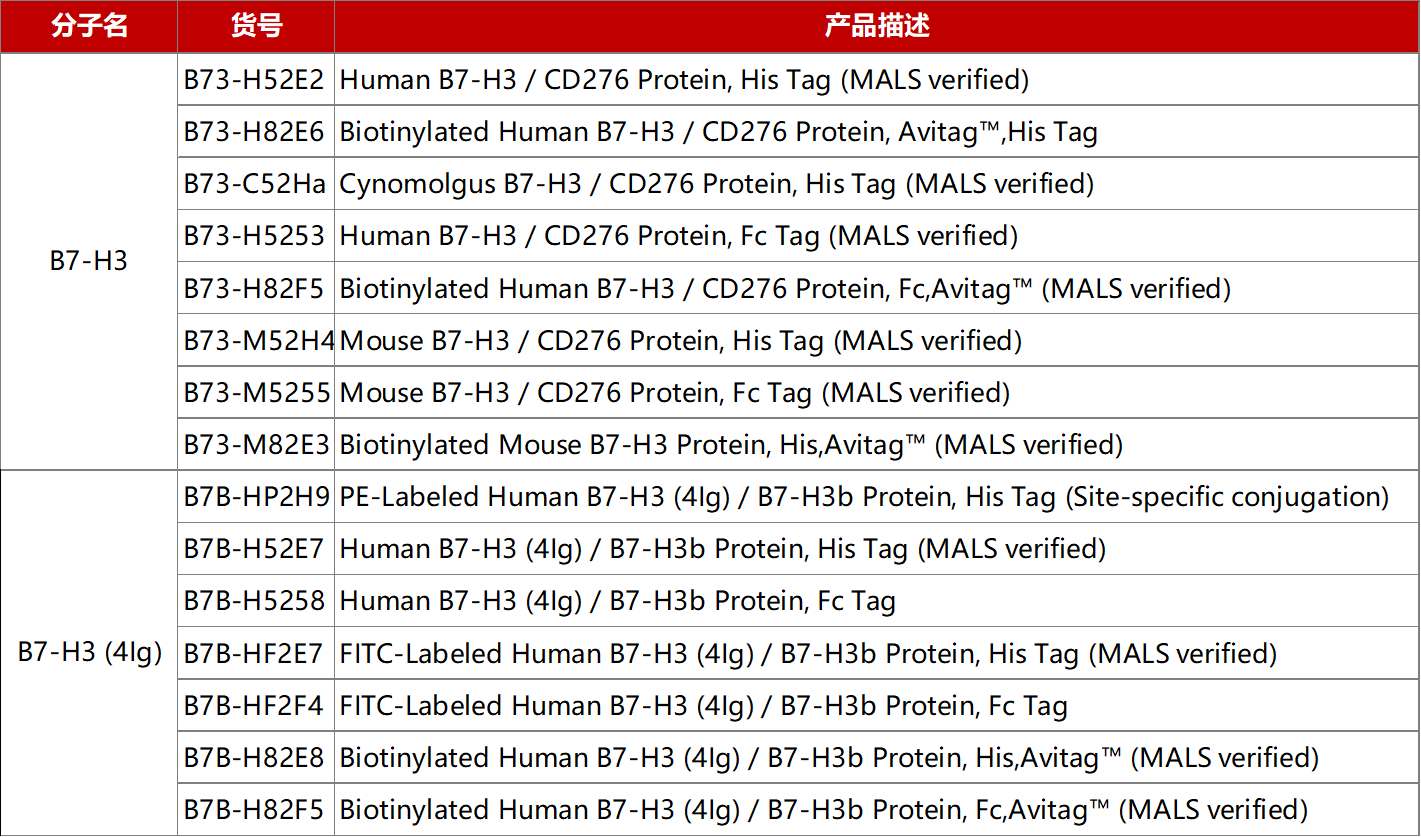
Task: Click Biotinylated Mouse B7-H3 Protein description
Action: click(x=731, y=445)
